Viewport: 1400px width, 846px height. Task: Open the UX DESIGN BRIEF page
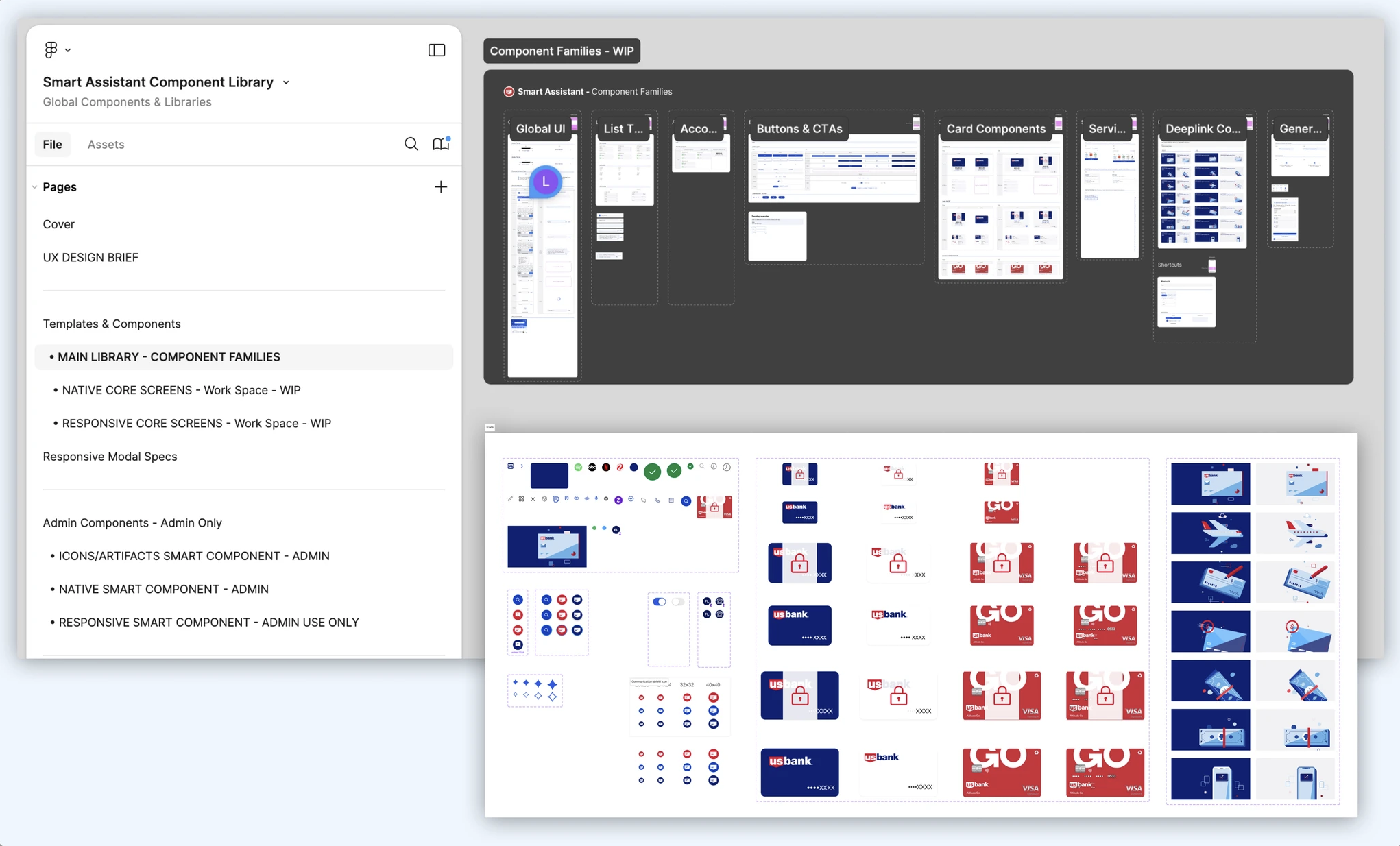pyautogui.click(x=90, y=257)
